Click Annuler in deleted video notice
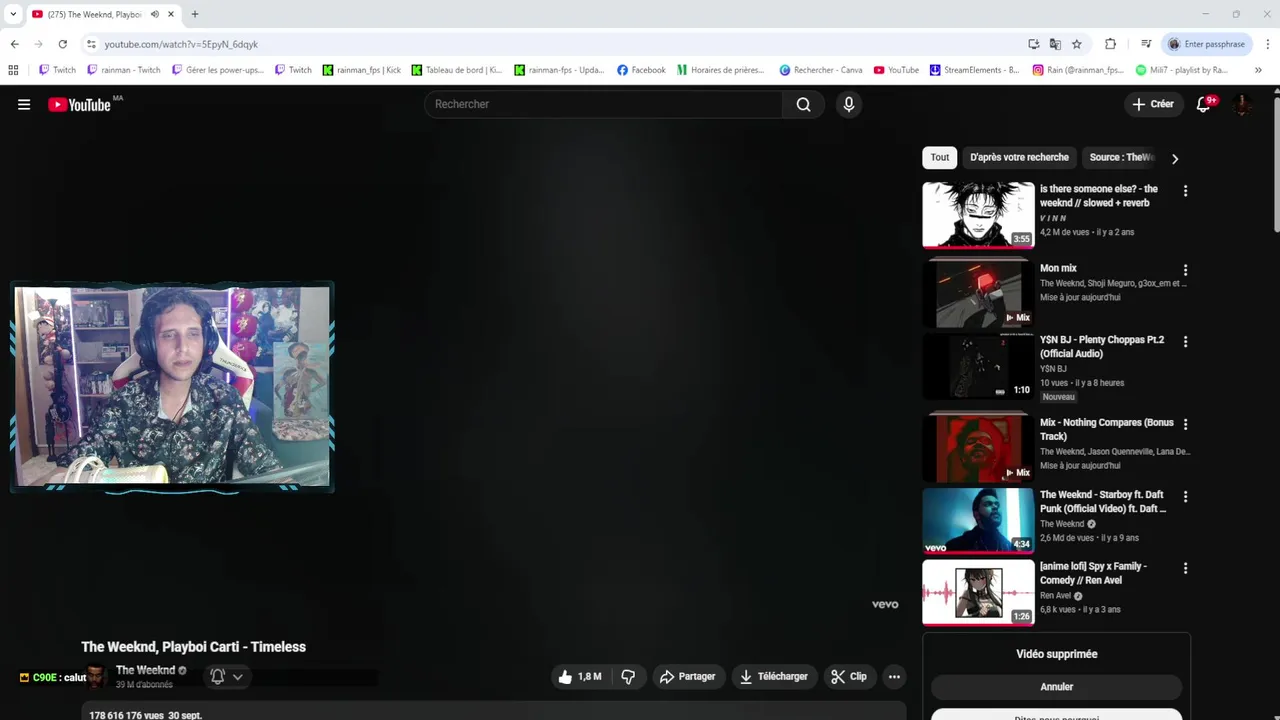 (x=1056, y=687)
